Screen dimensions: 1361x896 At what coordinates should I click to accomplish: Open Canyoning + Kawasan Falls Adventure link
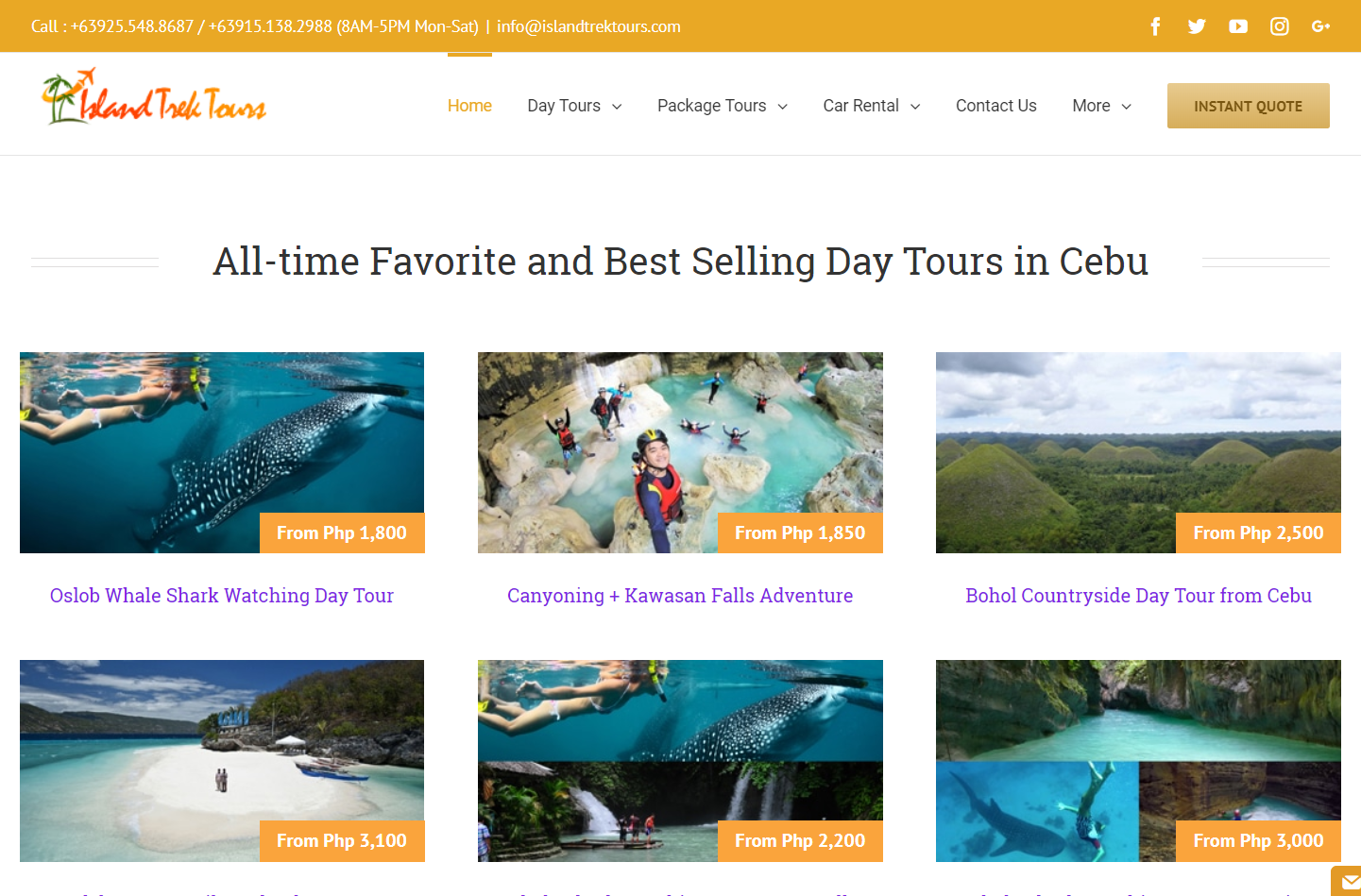[680, 596]
